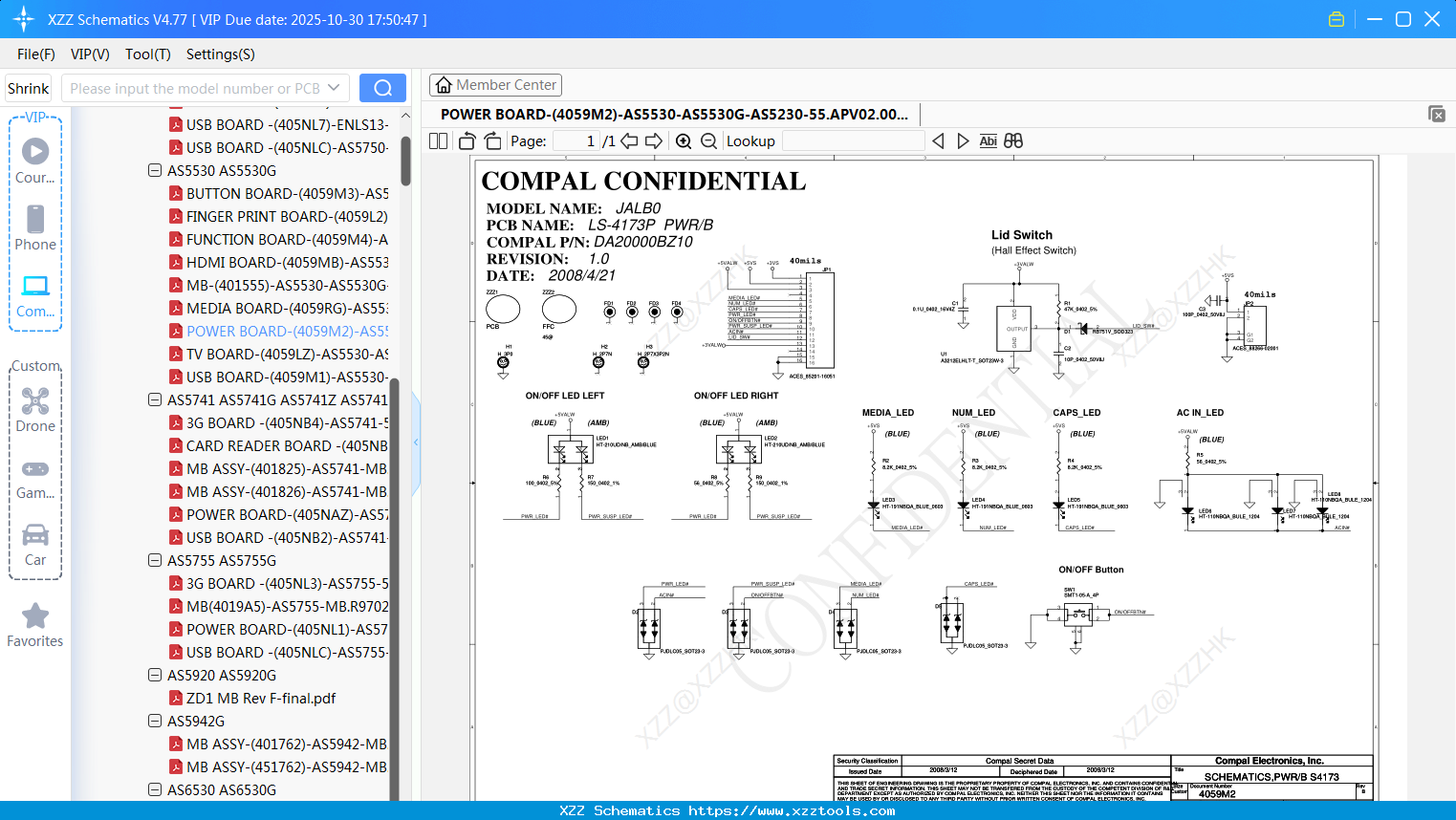1456x820 pixels.
Task: Open the VIP(V) menu
Action: pyautogui.click(x=90, y=54)
